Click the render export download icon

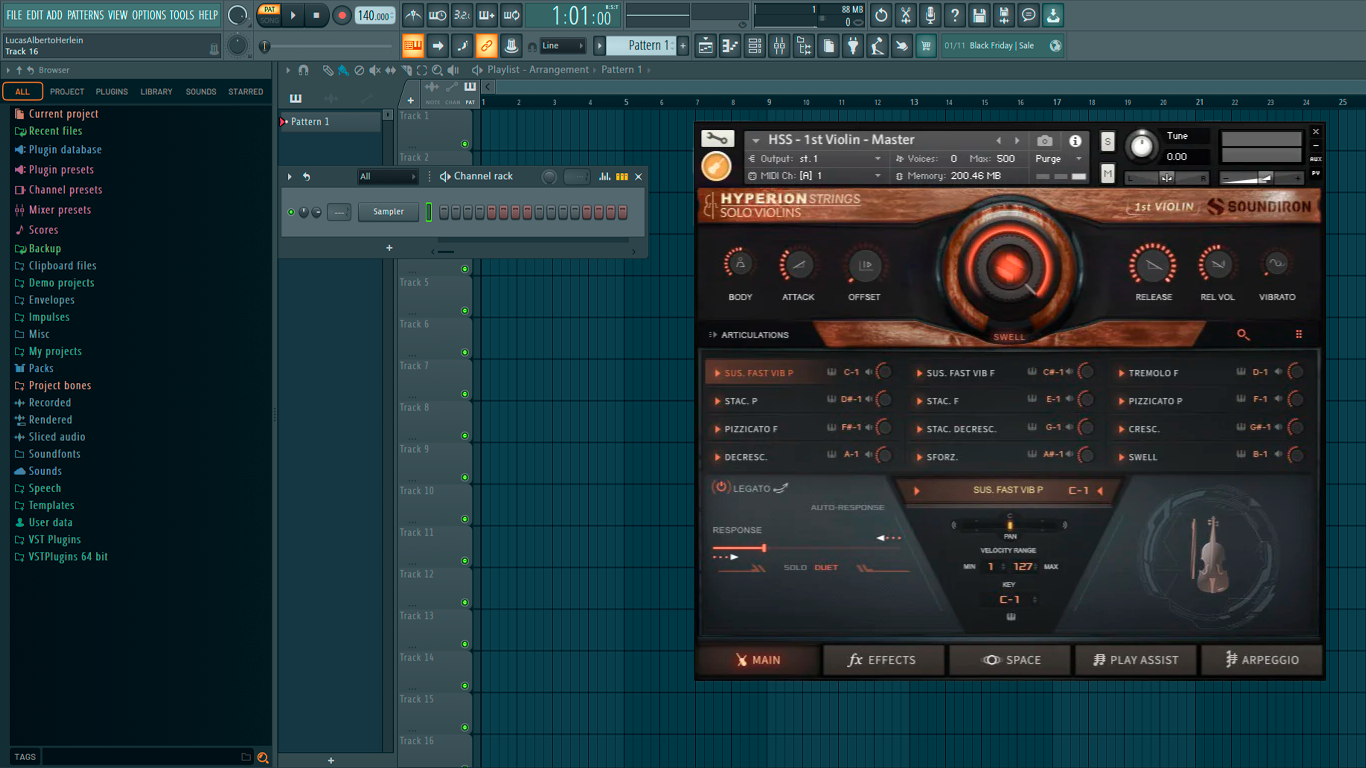click(x=1053, y=15)
